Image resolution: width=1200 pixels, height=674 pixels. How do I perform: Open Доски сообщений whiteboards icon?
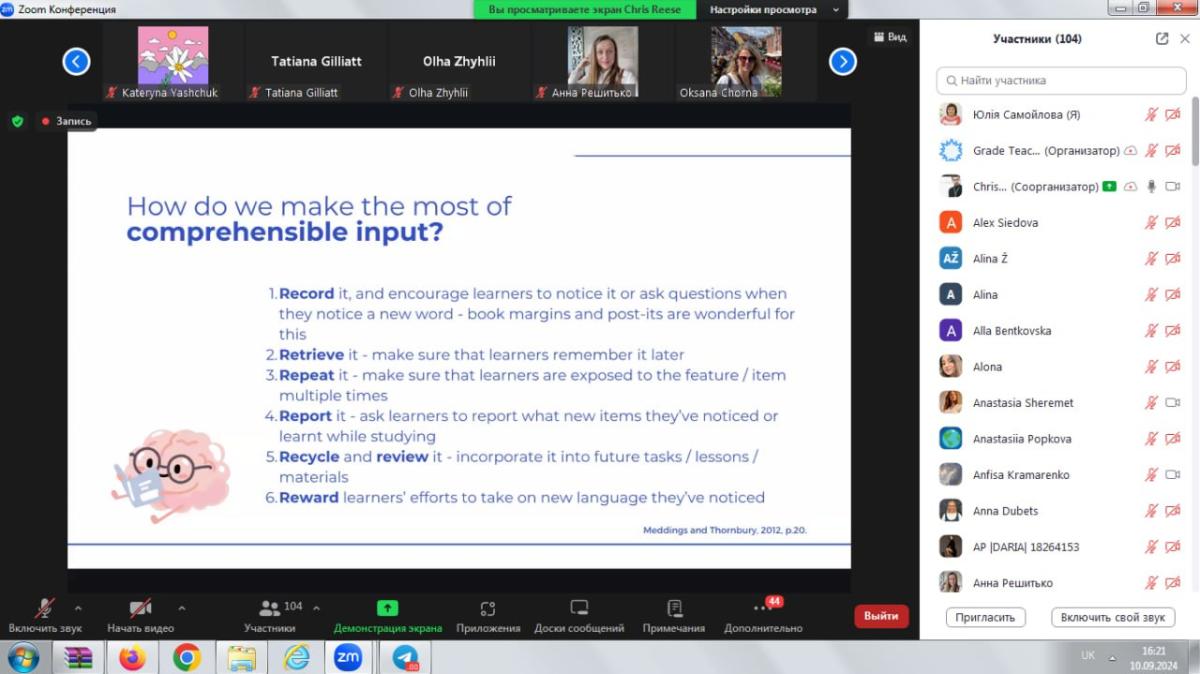coord(579,608)
